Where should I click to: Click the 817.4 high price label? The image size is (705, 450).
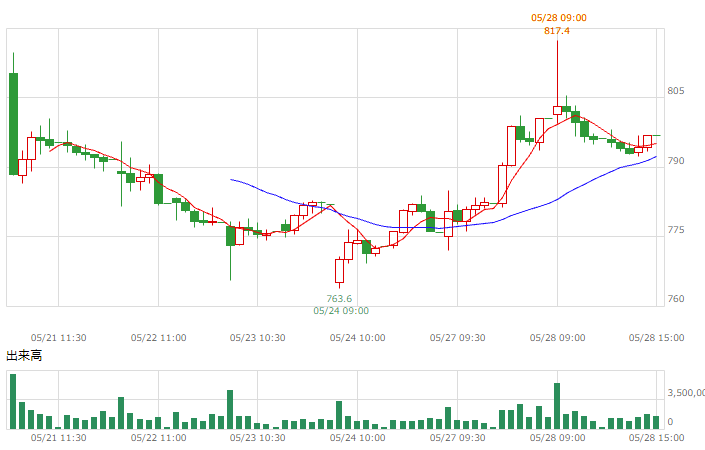(x=557, y=31)
